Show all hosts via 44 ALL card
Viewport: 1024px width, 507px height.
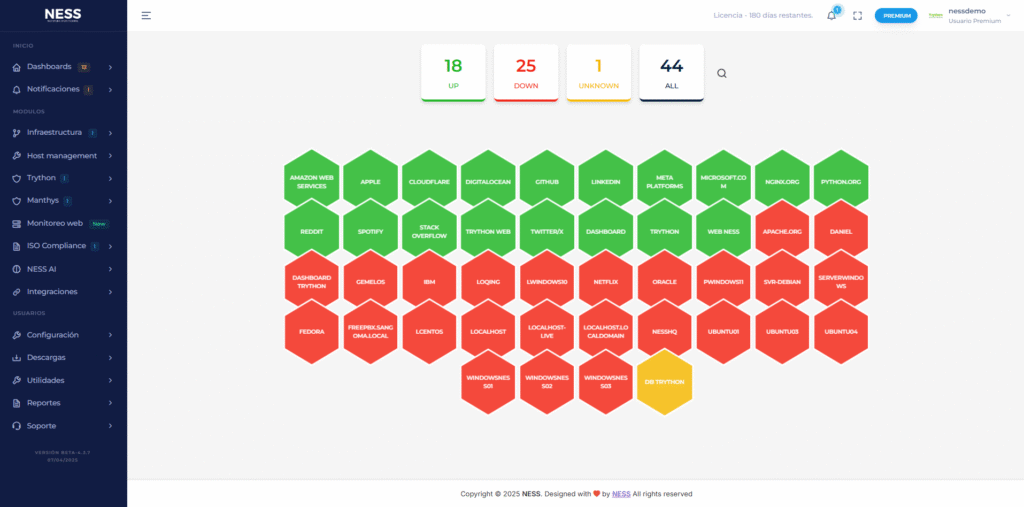pos(671,73)
